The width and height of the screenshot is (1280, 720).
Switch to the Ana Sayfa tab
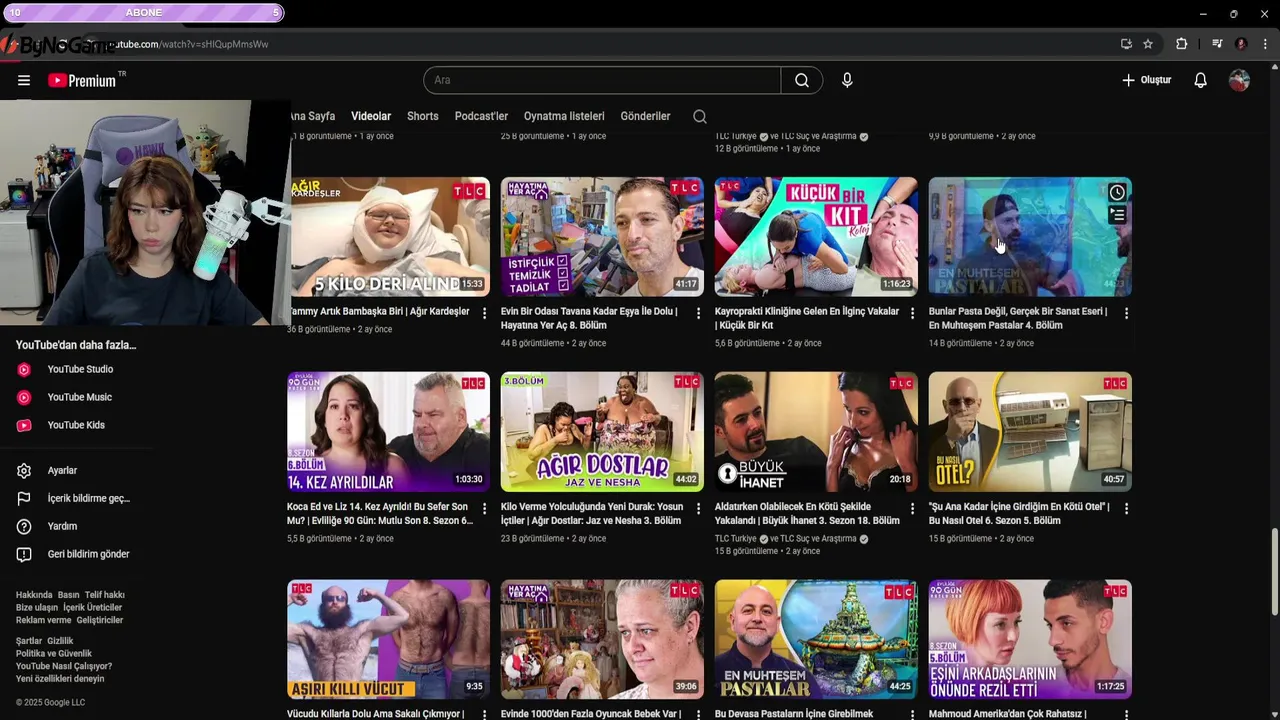pyautogui.click(x=312, y=116)
